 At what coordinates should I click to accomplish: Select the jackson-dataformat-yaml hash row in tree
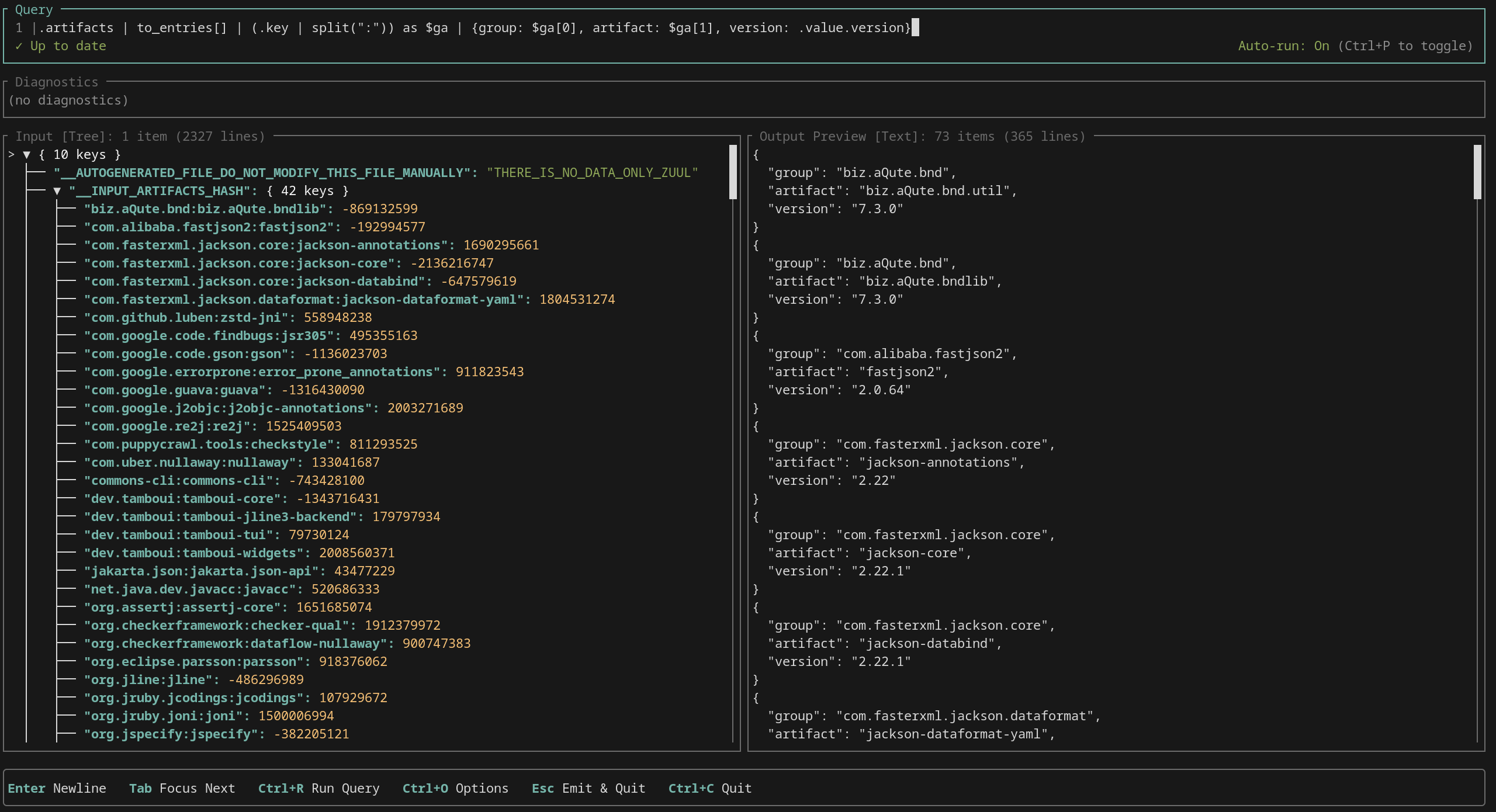(x=349, y=300)
